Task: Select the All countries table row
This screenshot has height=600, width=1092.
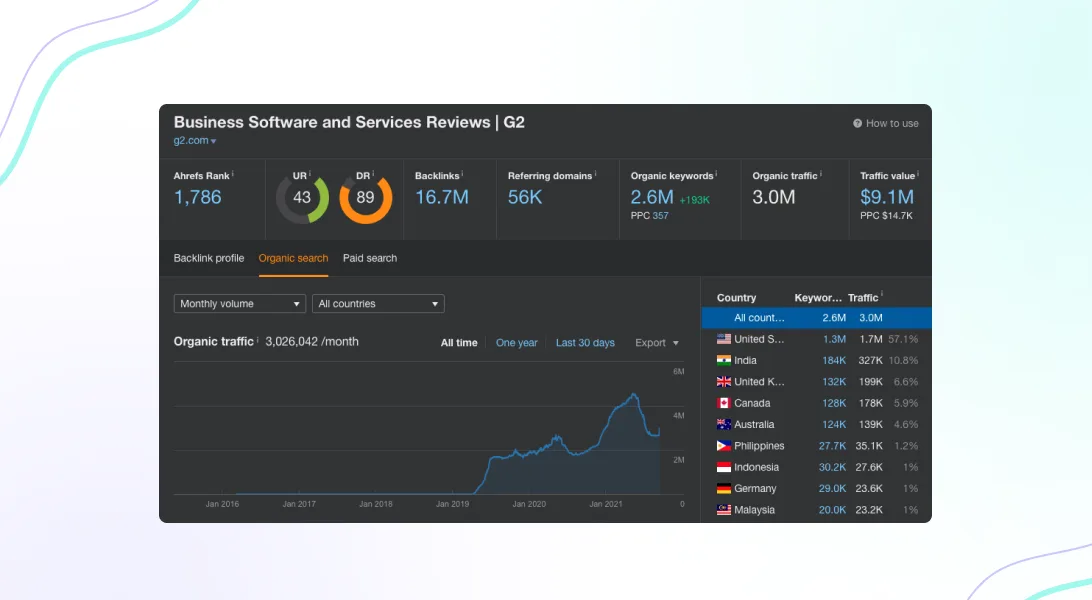Action: [816, 317]
